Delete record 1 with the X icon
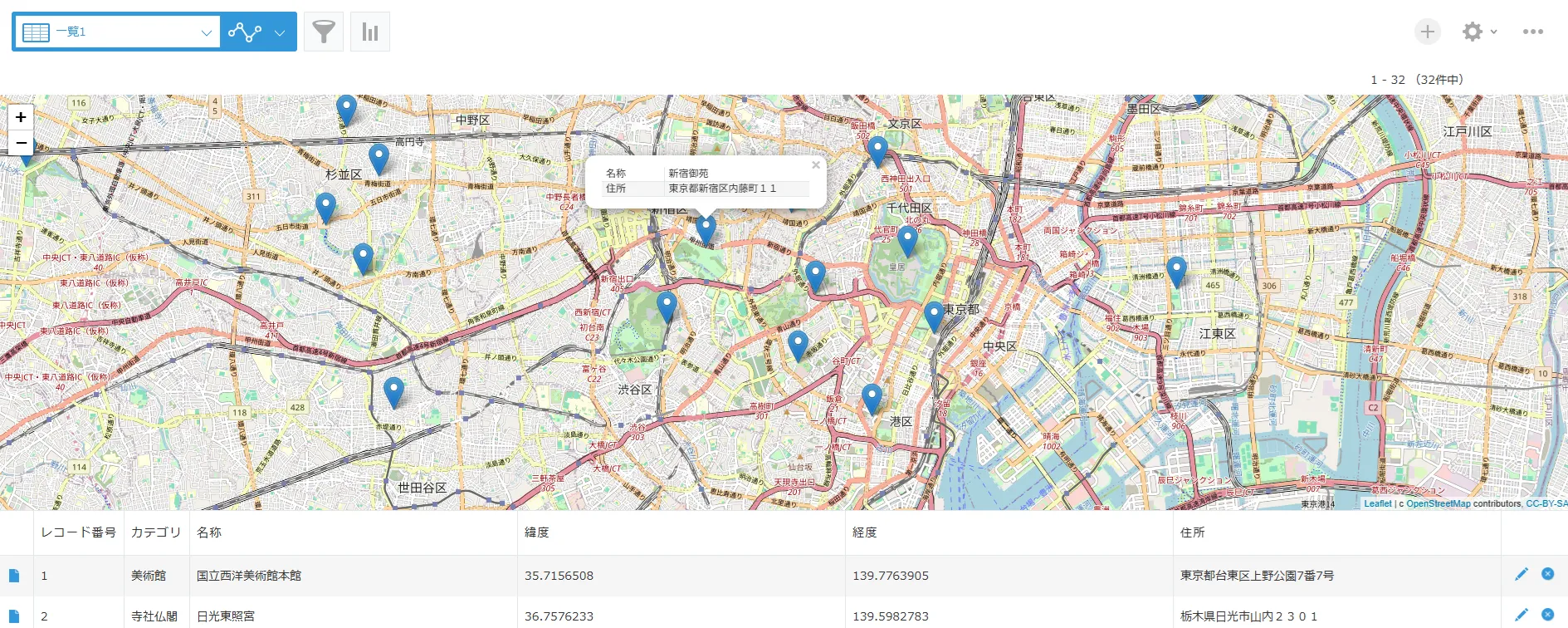The width and height of the screenshot is (1568, 628). coord(1547,574)
